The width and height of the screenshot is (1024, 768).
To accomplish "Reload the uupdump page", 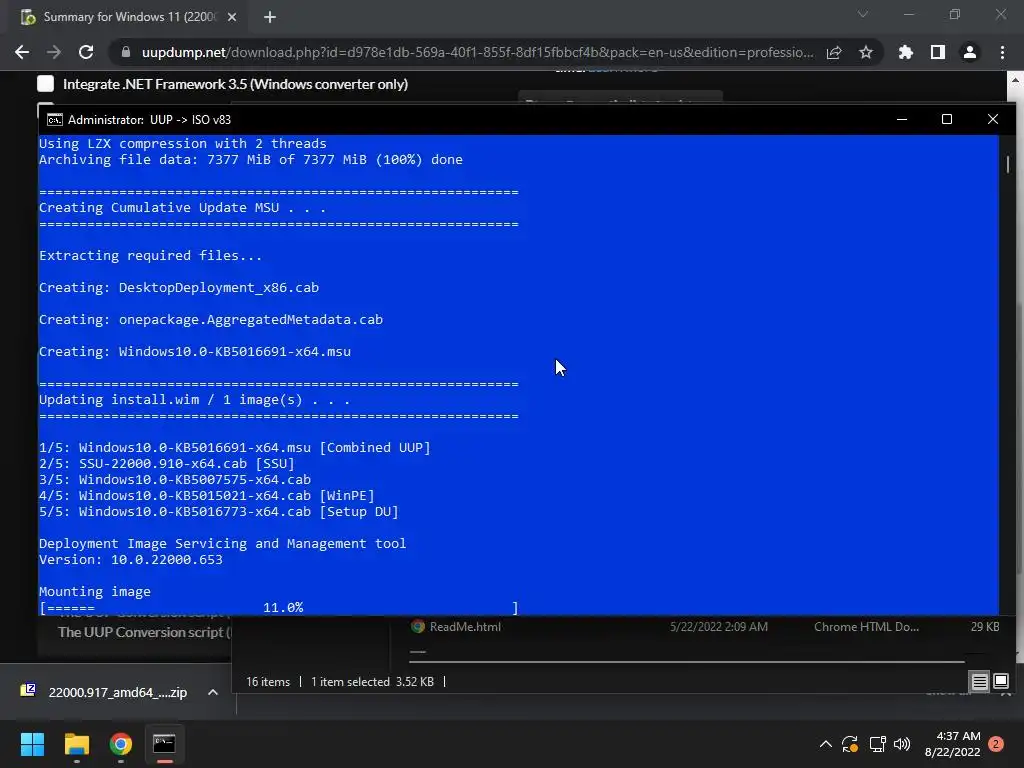I will point(86,52).
